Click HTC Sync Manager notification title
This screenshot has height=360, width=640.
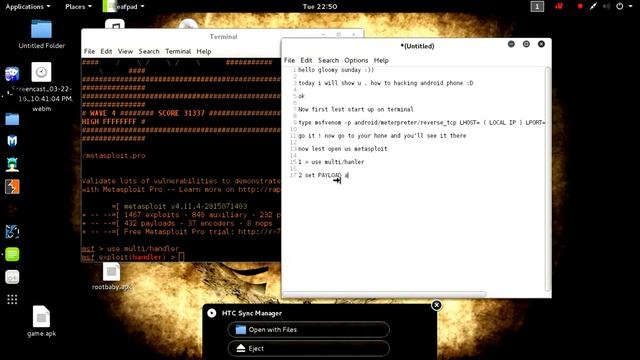252,313
